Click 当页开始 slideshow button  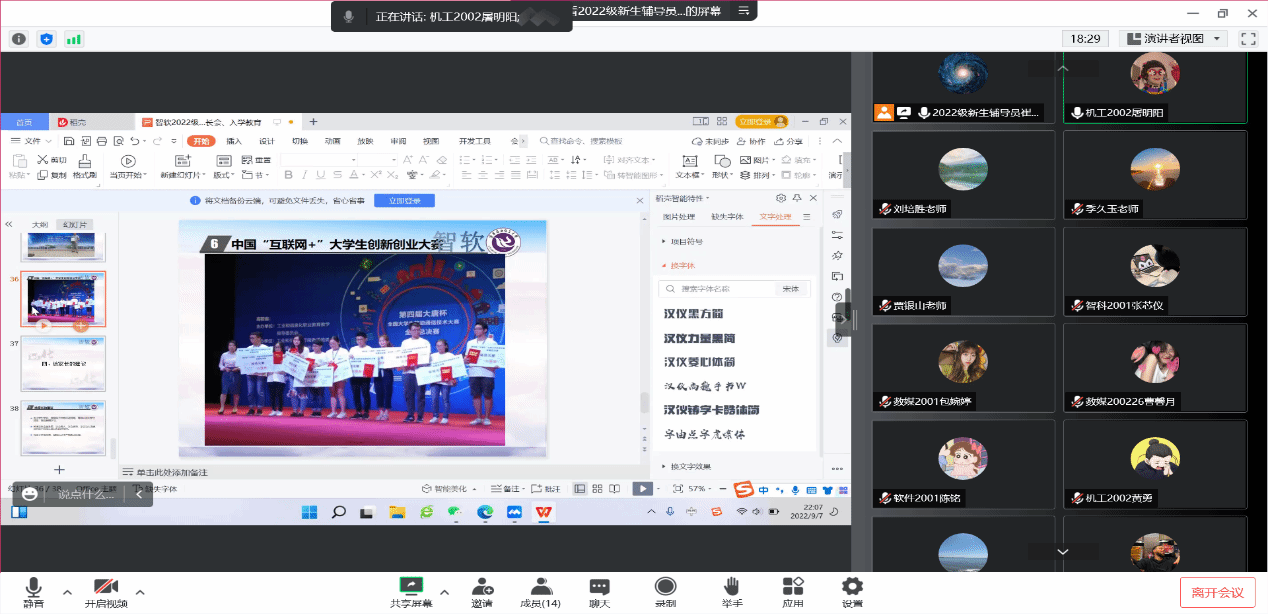[x=127, y=167]
